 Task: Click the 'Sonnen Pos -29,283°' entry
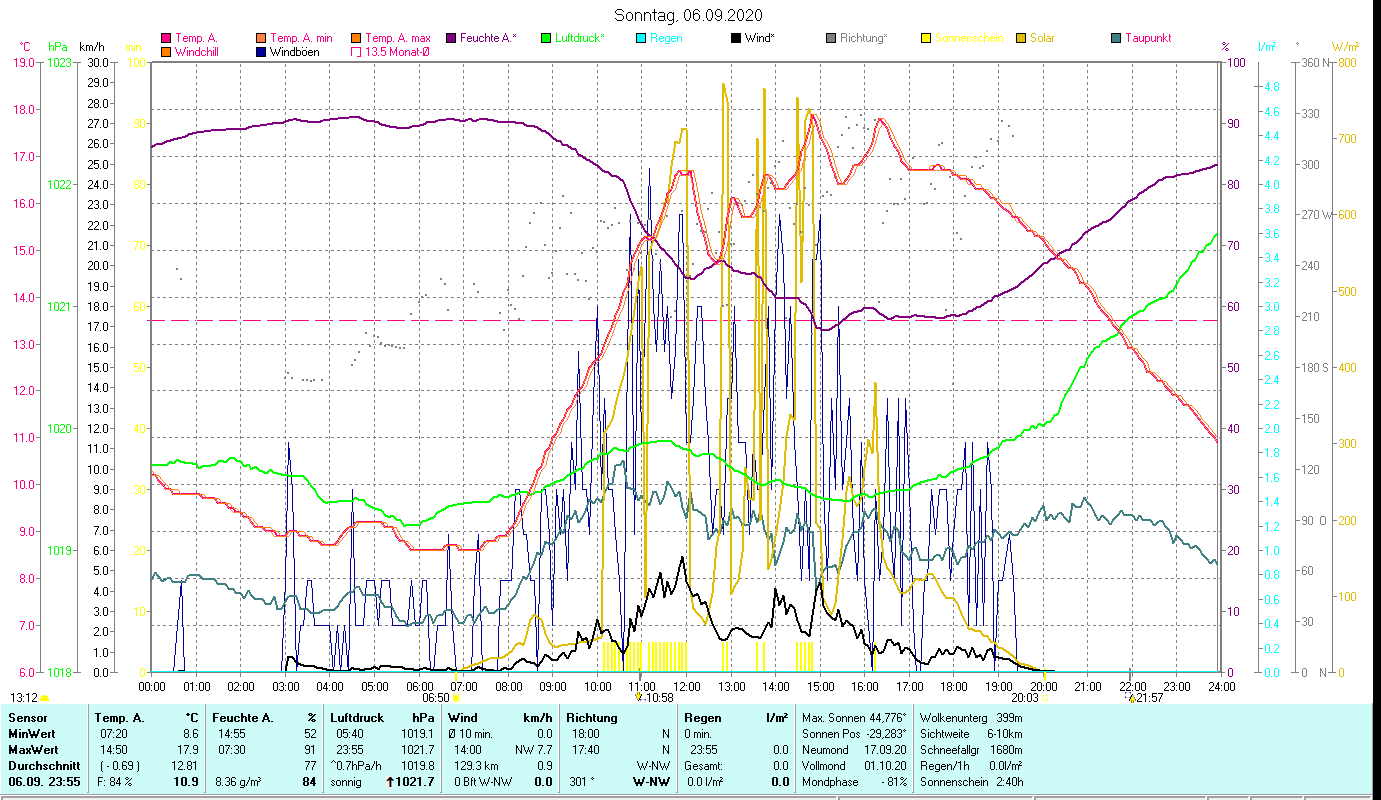tap(855, 734)
